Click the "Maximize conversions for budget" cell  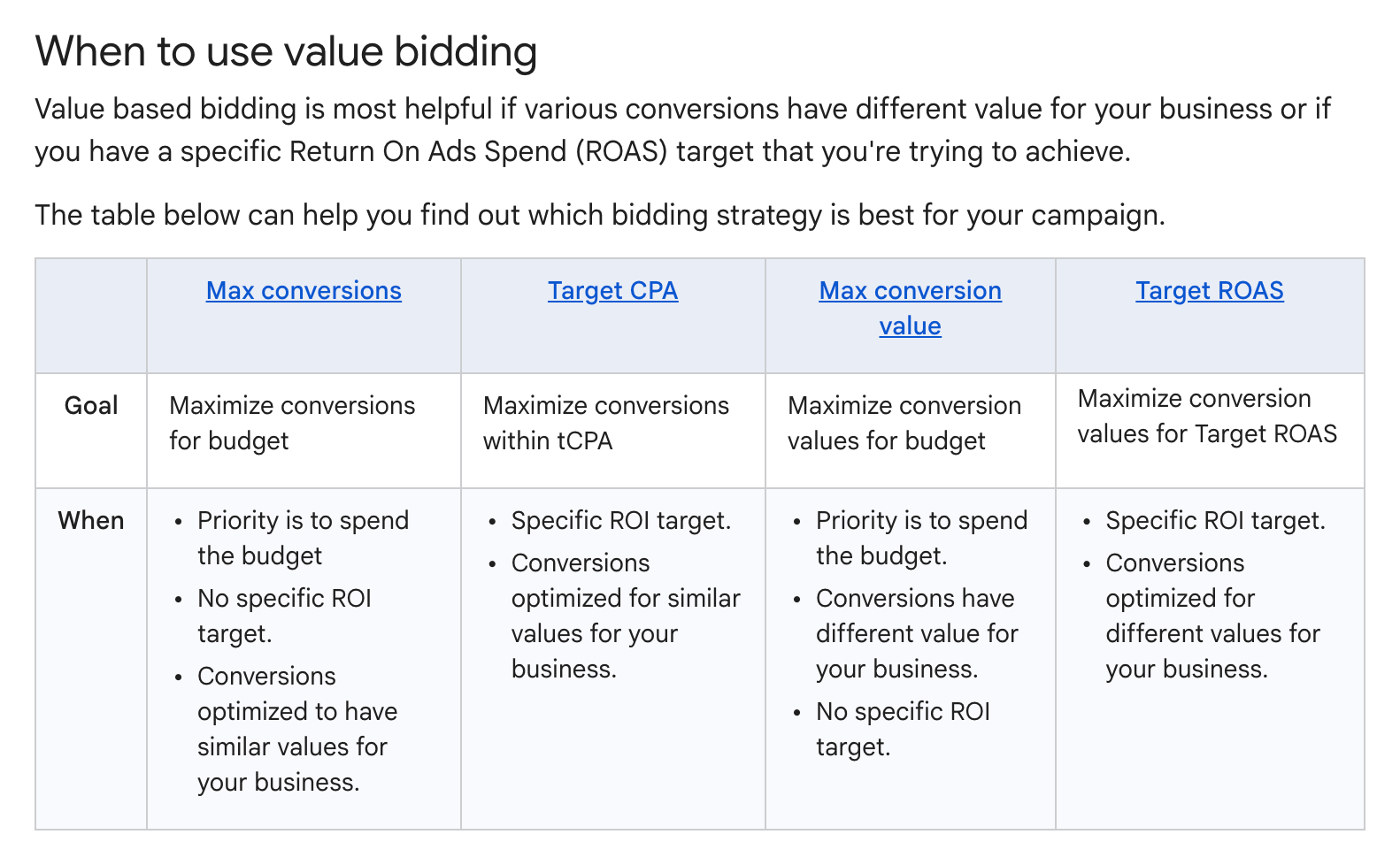(x=292, y=423)
